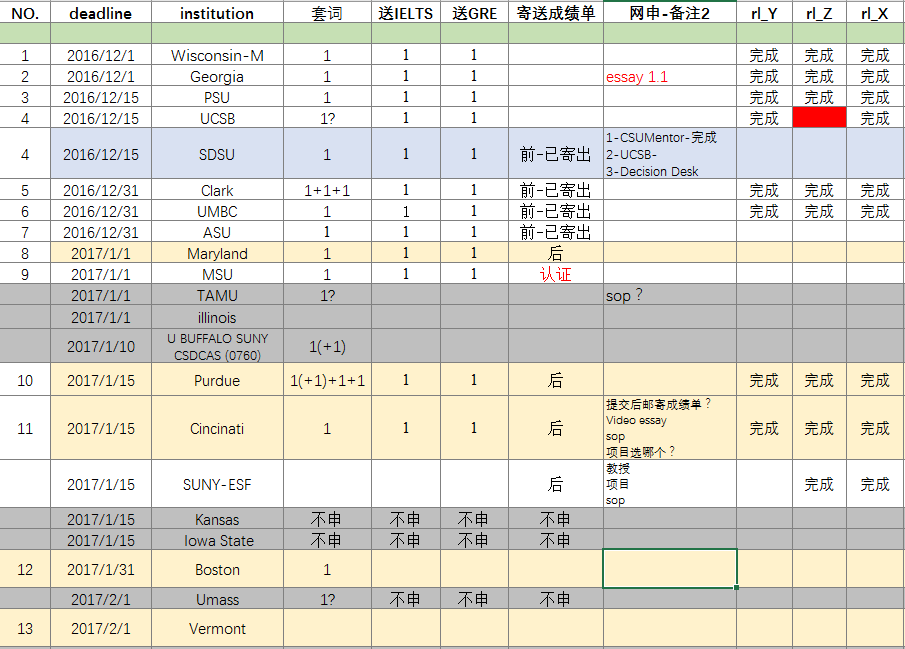
Task: Select the Cincinati notes cell with 'Video essay'
Action: (670, 428)
